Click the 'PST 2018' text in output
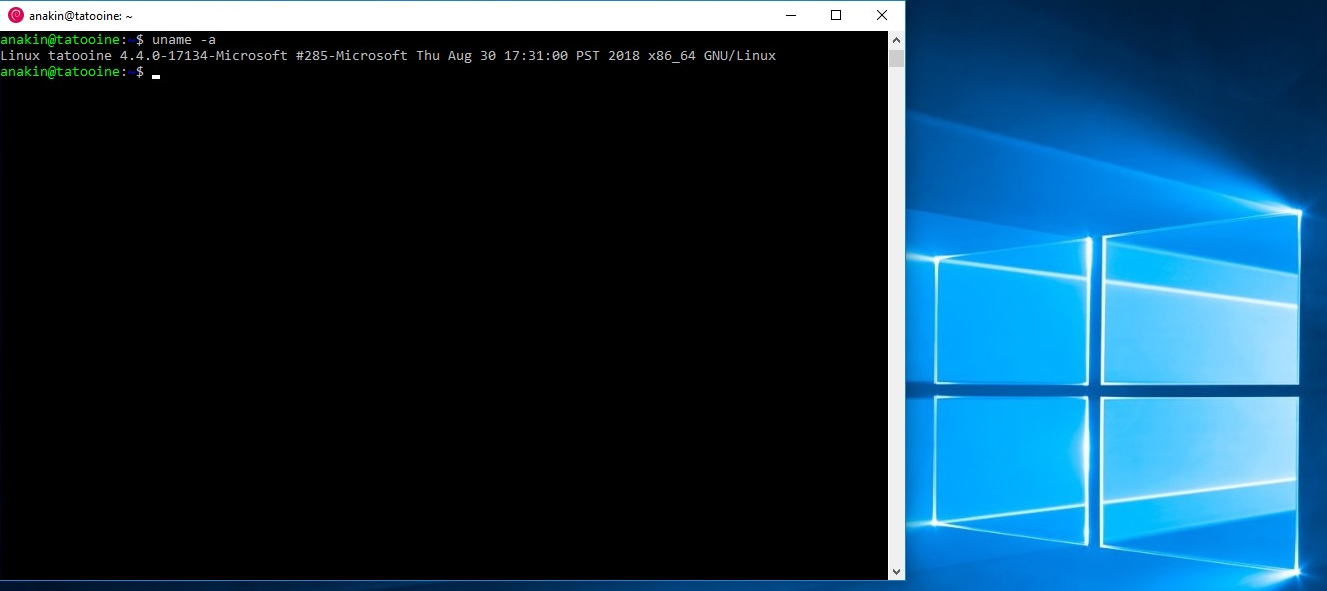Viewport: 1327px width, 591px height. [608, 56]
